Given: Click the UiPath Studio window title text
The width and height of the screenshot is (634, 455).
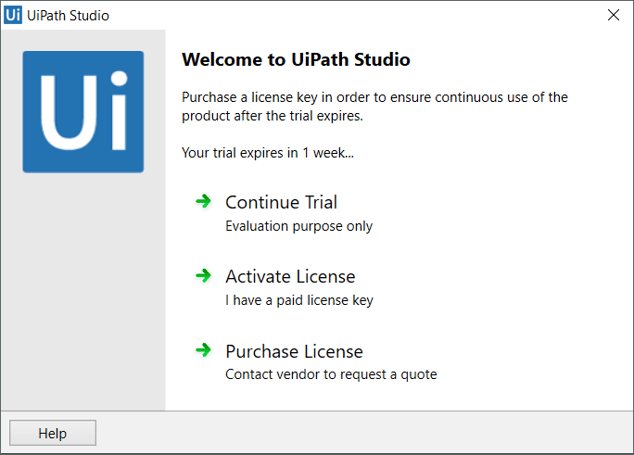Looking at the screenshot, I should pos(68,15).
